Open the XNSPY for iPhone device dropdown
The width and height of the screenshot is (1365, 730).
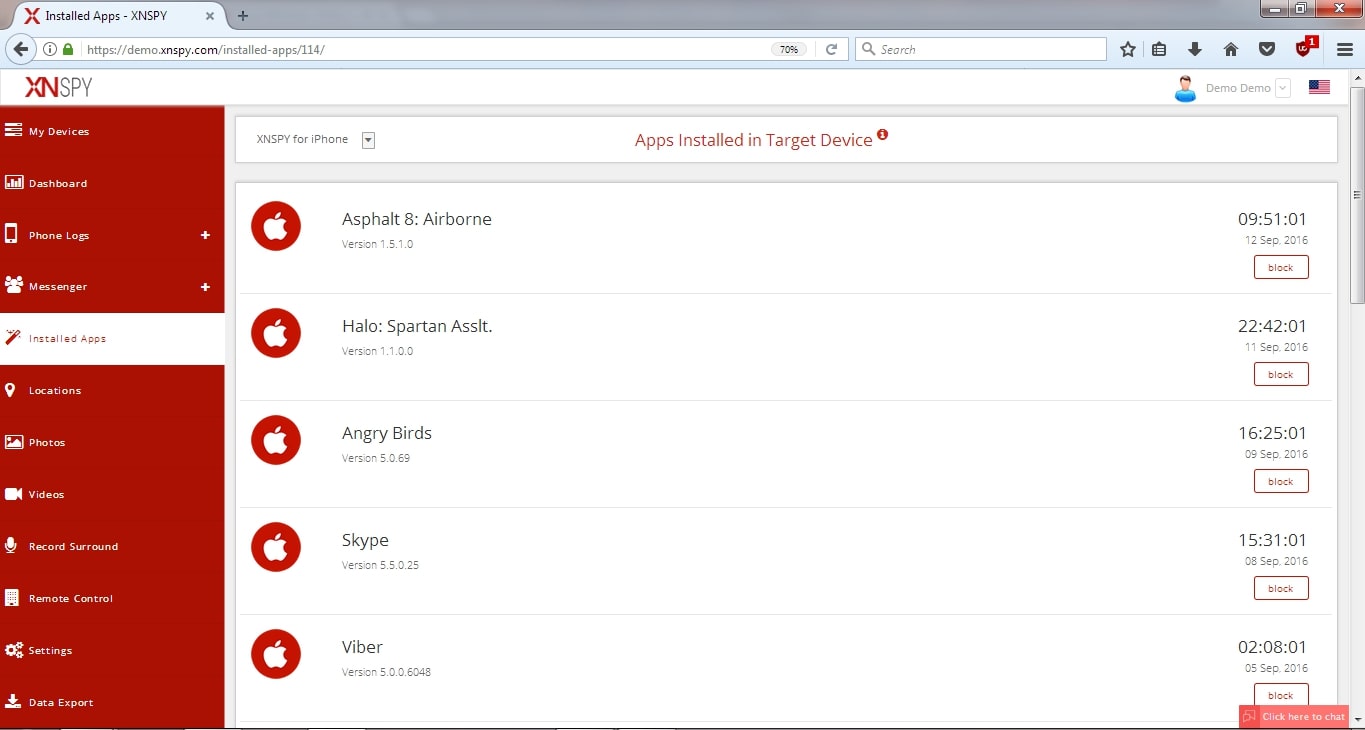(368, 140)
